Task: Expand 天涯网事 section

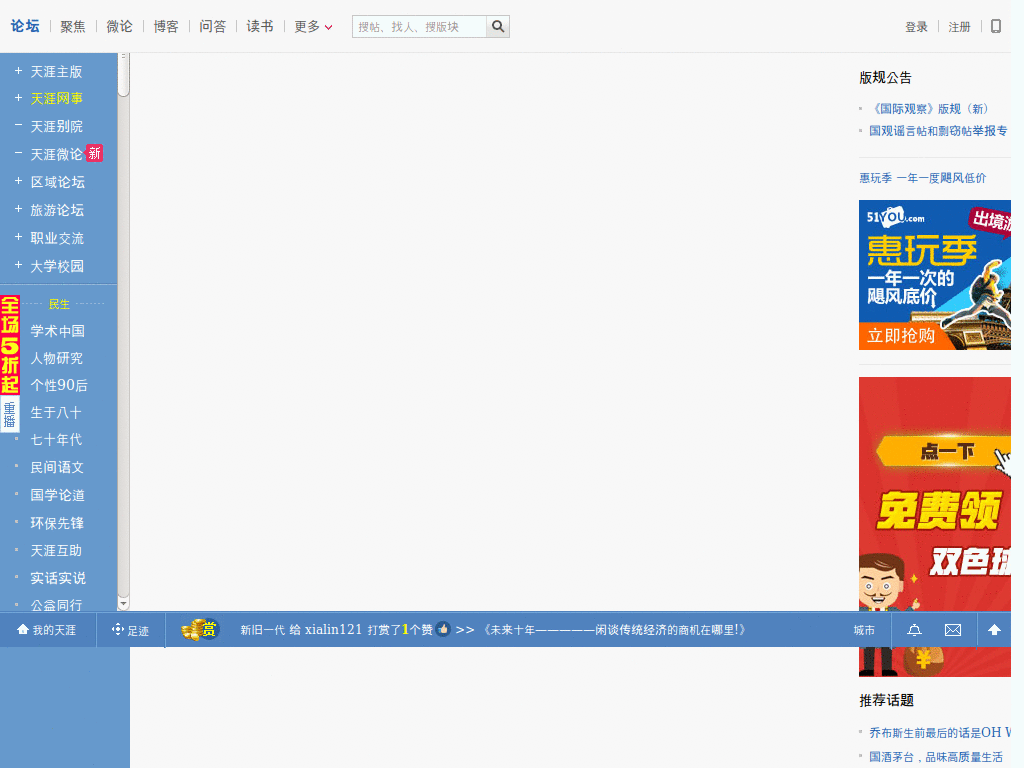Action: pos(18,98)
